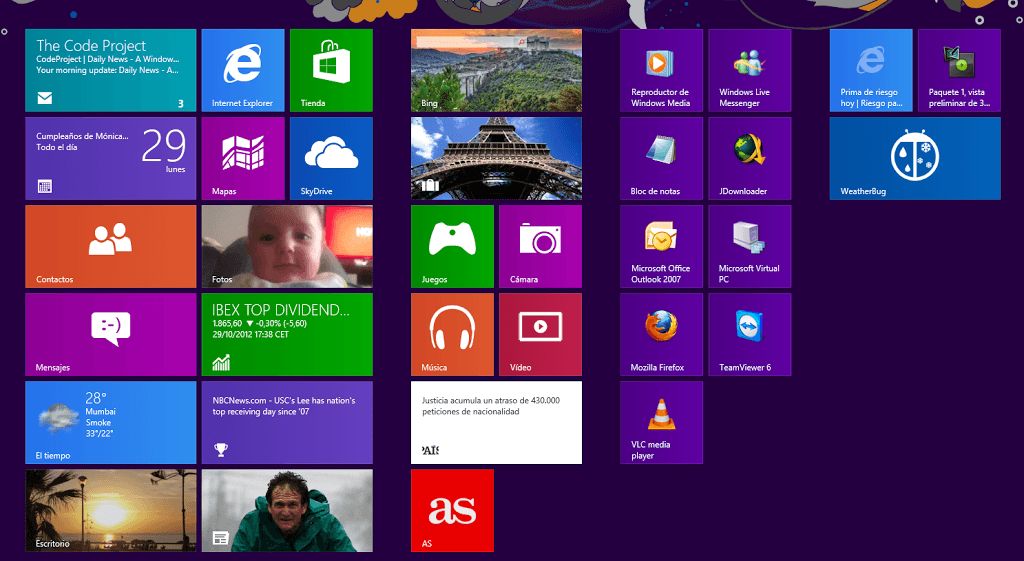Open Bloc de notas
The height and width of the screenshot is (561, 1024).
662,159
